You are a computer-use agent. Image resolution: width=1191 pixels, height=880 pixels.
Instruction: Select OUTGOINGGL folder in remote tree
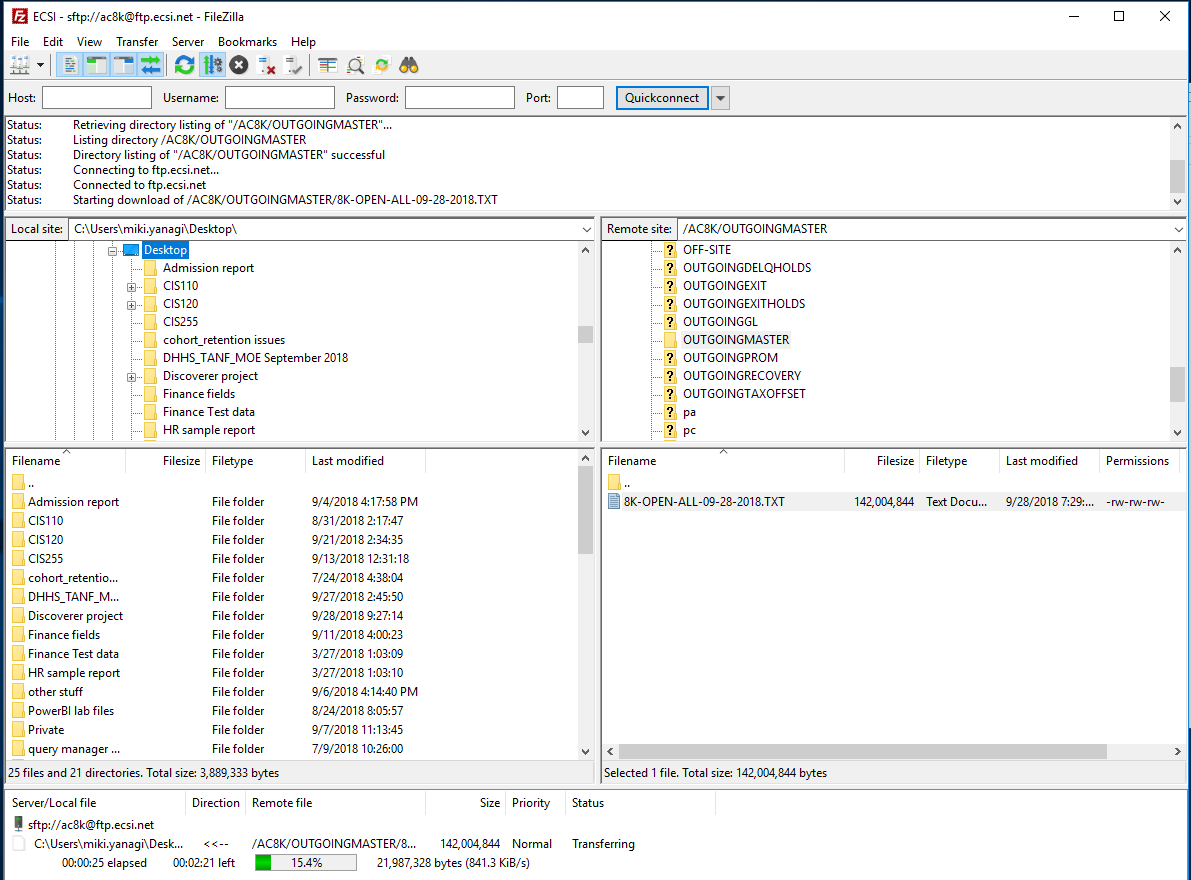tap(720, 322)
